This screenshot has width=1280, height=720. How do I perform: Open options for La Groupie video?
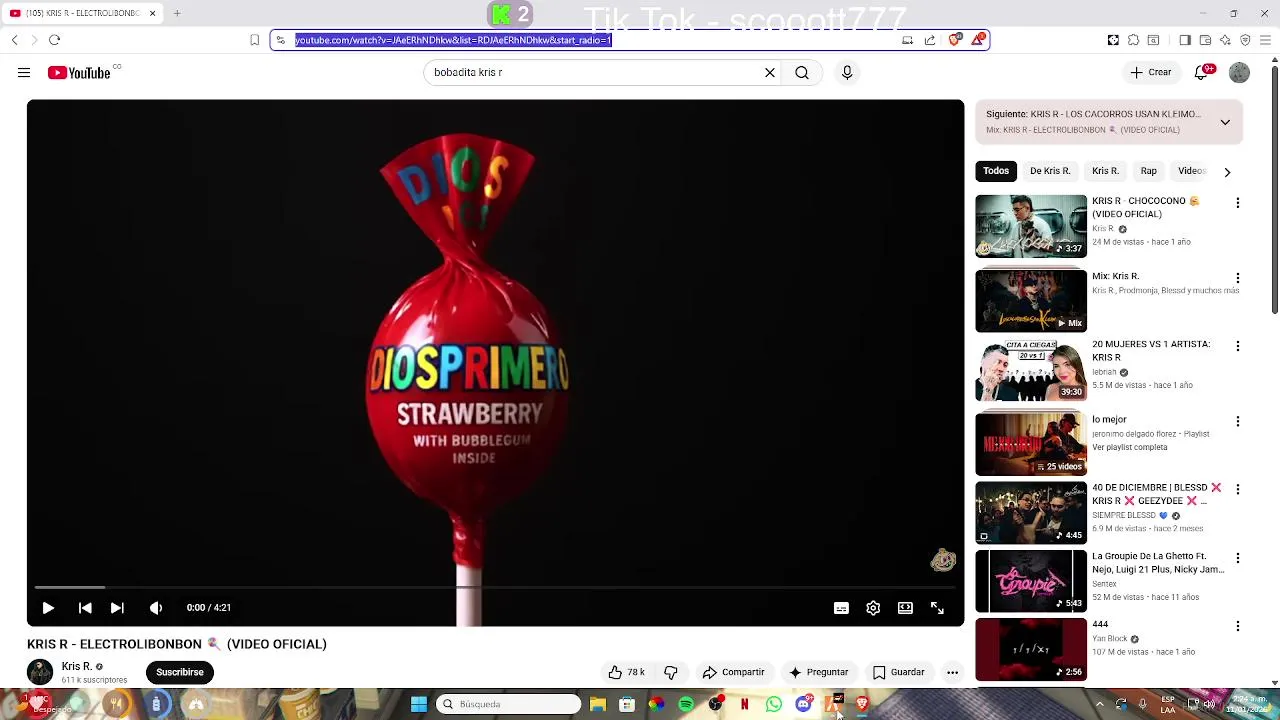tap(1238, 558)
